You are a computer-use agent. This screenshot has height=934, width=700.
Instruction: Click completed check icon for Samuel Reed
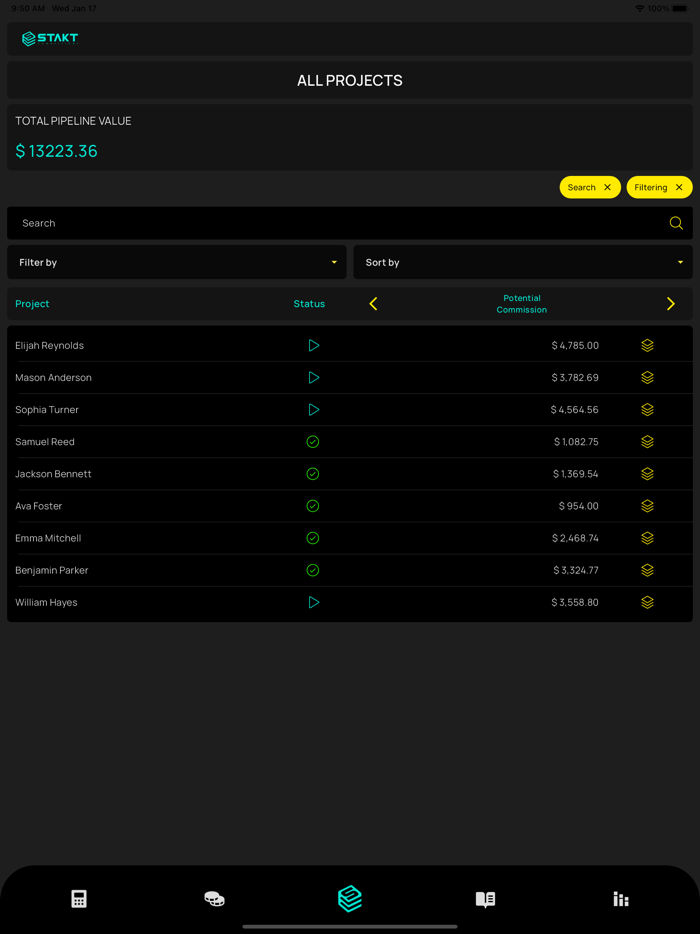pyautogui.click(x=313, y=442)
